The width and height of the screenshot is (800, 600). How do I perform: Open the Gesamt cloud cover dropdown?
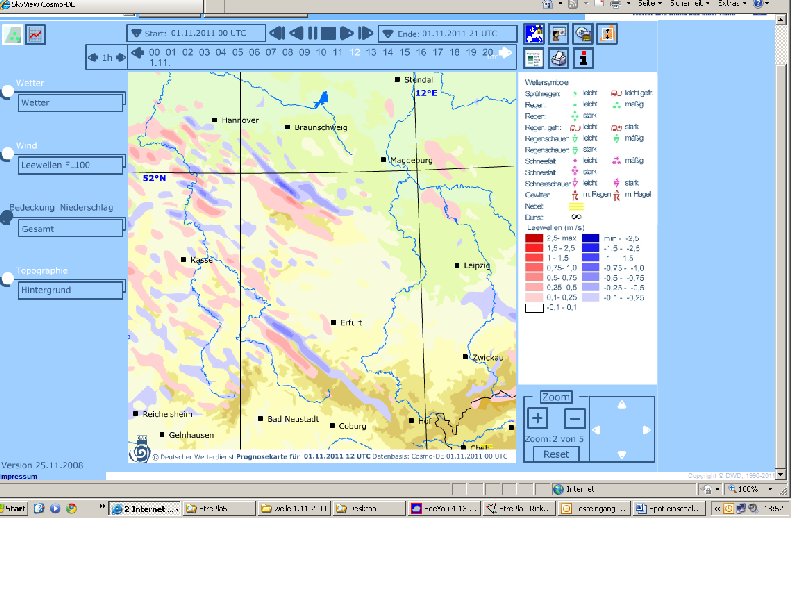click(x=71, y=228)
